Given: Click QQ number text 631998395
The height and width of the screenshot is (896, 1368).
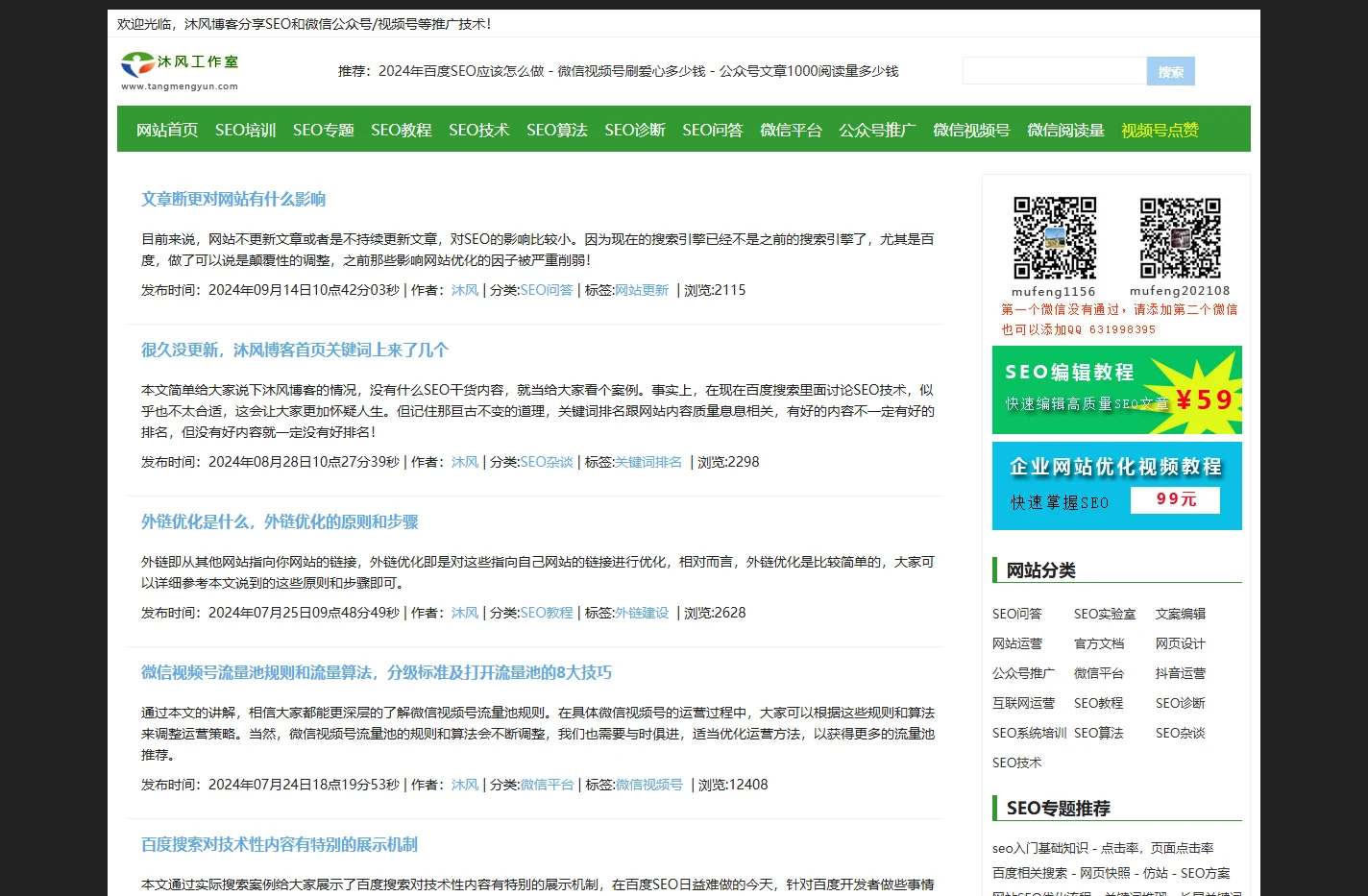Looking at the screenshot, I should 1122,329.
